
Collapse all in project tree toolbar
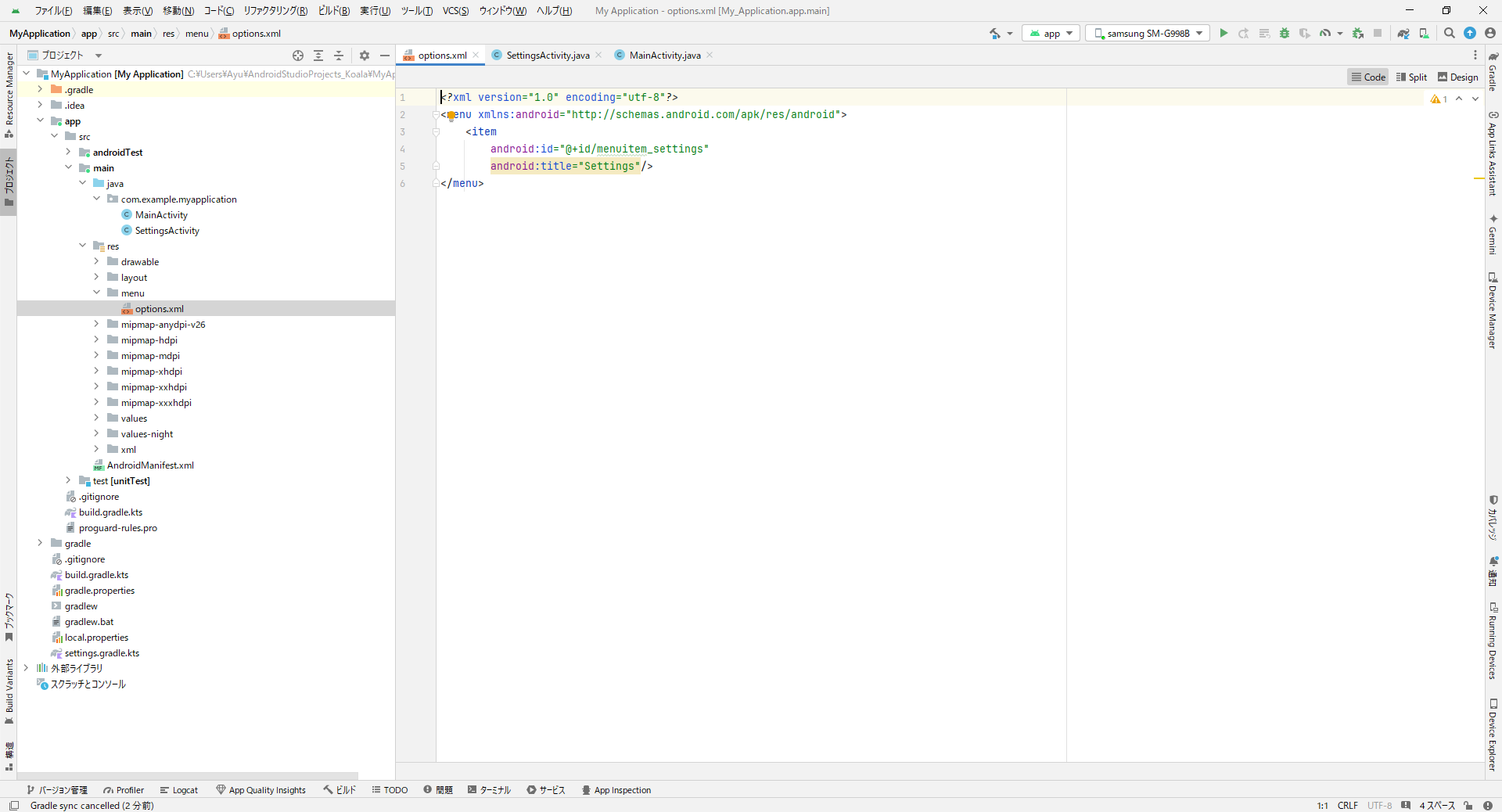point(339,56)
